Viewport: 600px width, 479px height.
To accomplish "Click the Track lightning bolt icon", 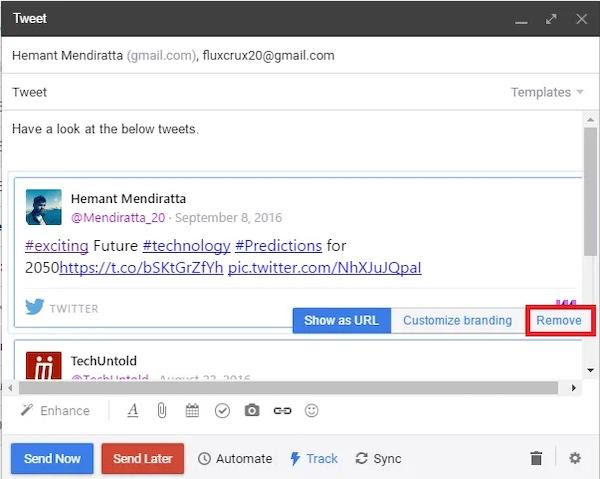I will tap(295, 458).
